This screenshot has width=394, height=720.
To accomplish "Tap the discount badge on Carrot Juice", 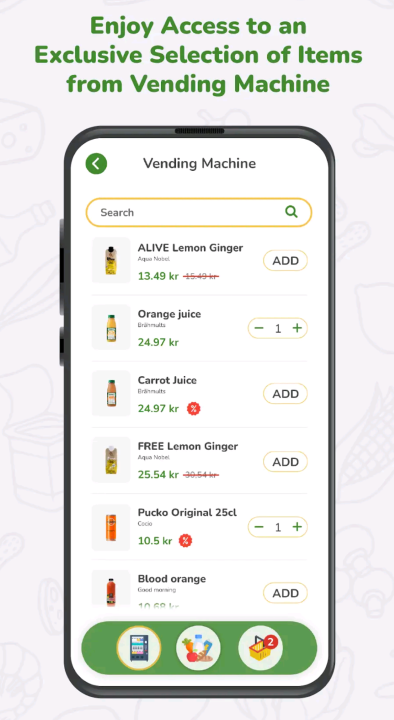I will click(194, 408).
